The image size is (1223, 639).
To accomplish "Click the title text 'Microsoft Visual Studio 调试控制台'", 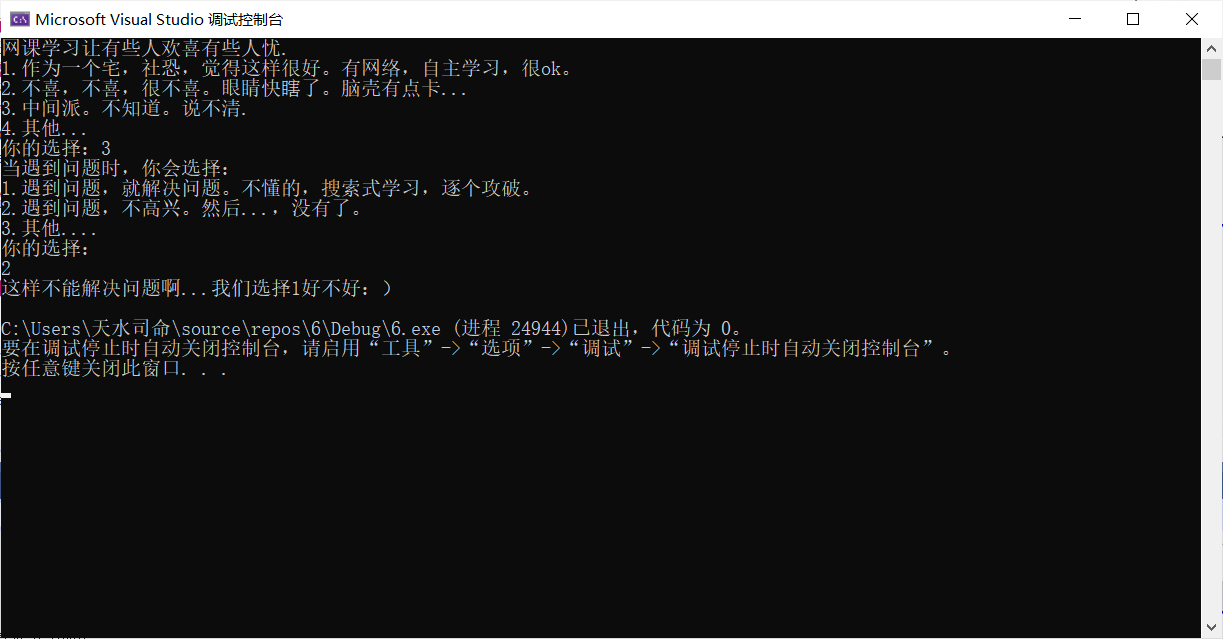I will click(160, 19).
